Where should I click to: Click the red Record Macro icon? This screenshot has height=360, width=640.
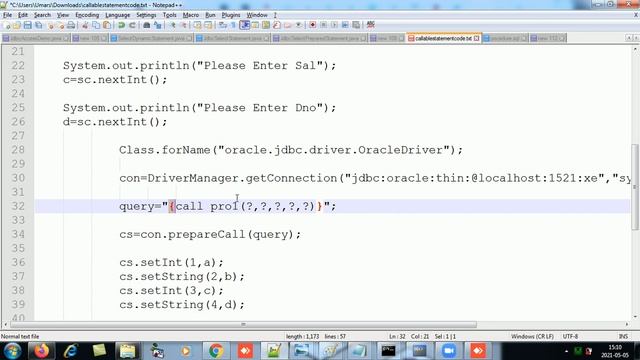click(x=312, y=25)
